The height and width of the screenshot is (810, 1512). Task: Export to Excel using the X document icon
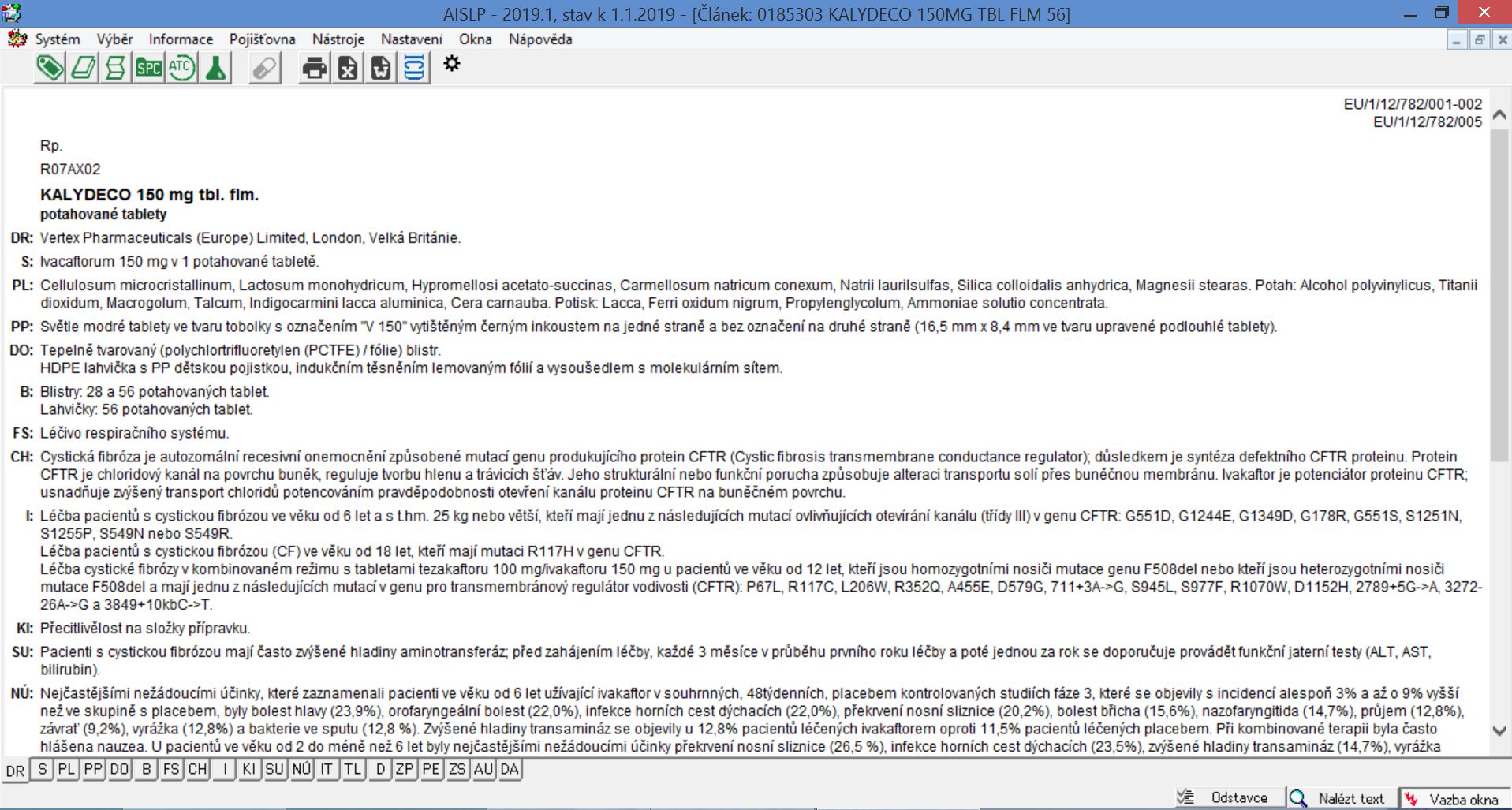pos(347,69)
